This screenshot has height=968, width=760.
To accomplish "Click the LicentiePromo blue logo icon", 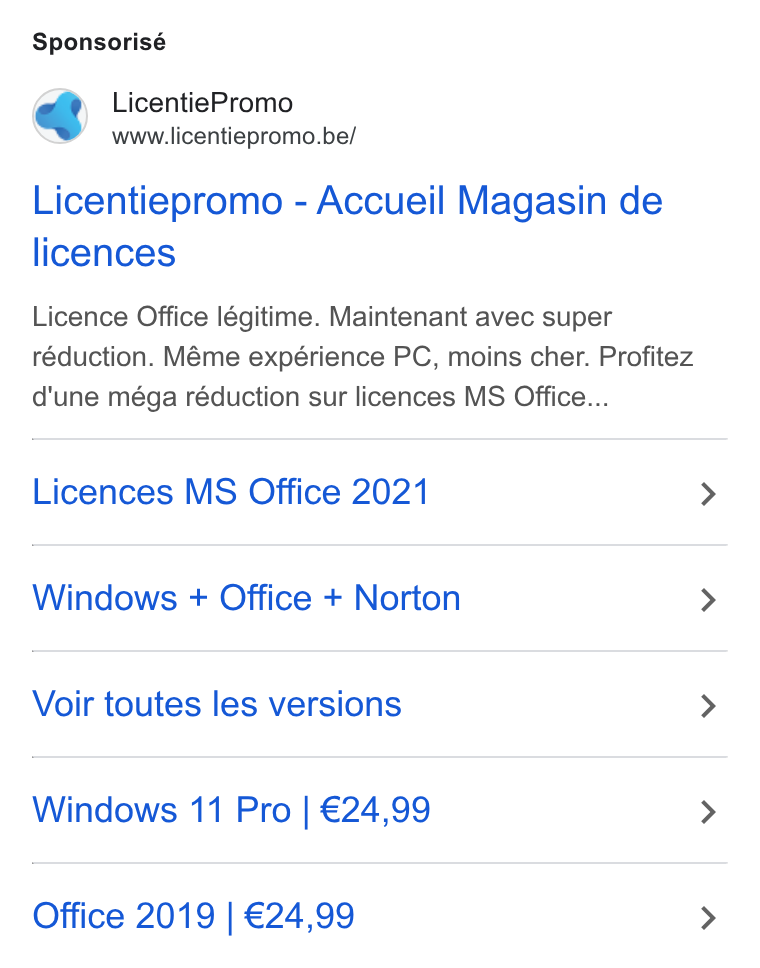I will [60, 116].
